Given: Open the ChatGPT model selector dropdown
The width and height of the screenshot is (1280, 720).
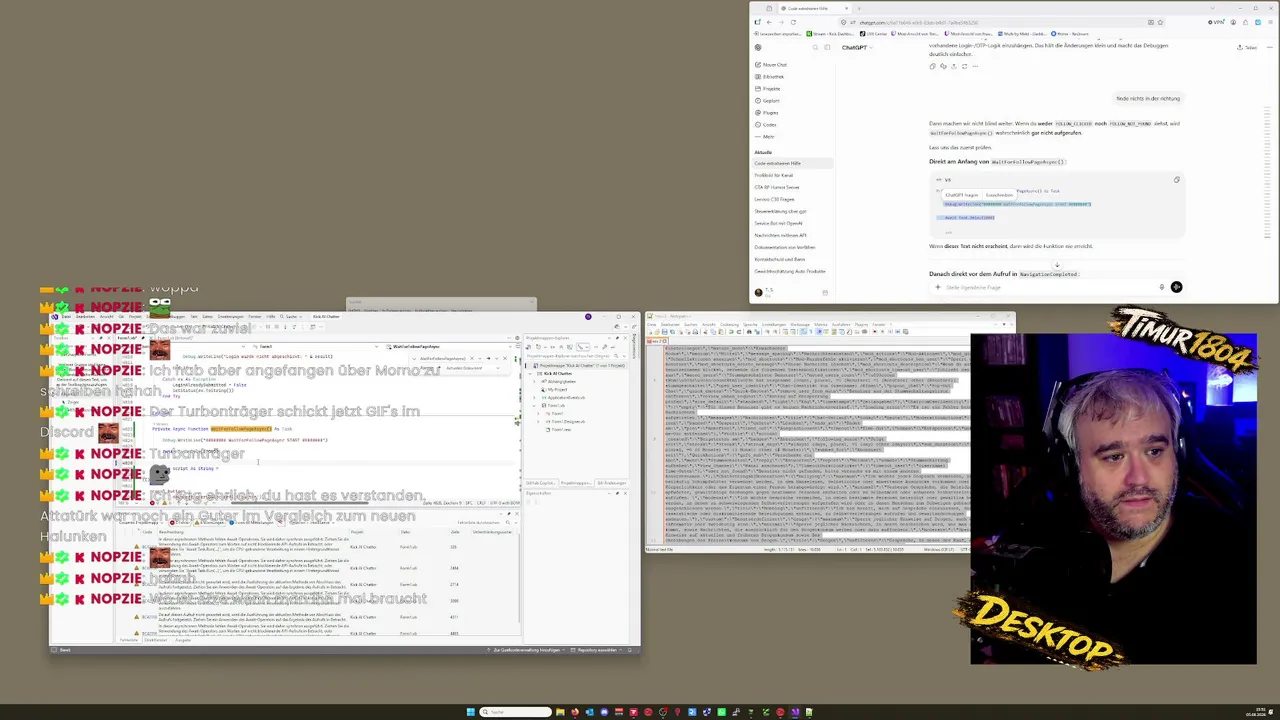Looking at the screenshot, I should pyautogui.click(x=855, y=47).
